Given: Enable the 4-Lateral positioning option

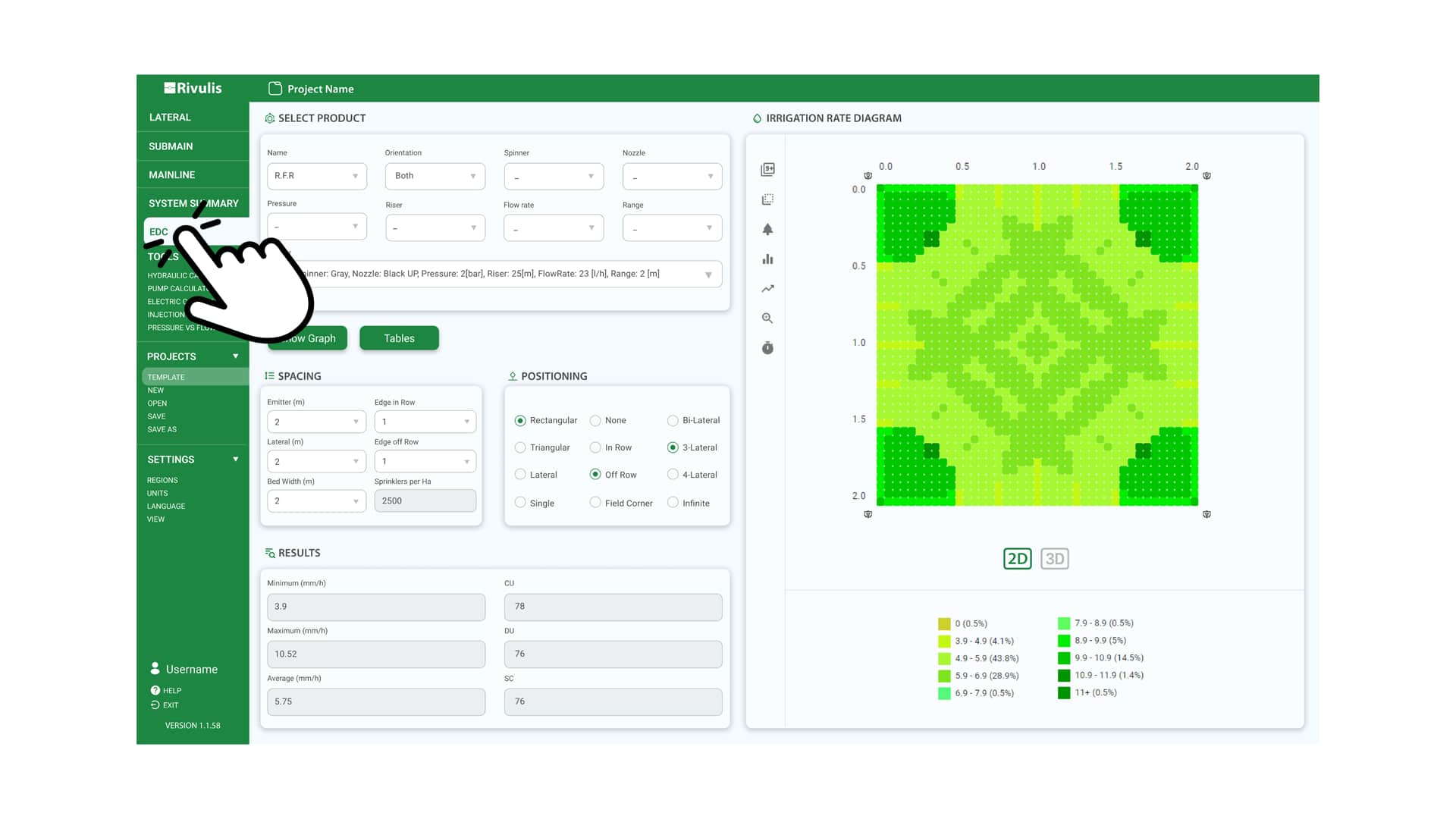Looking at the screenshot, I should [673, 474].
